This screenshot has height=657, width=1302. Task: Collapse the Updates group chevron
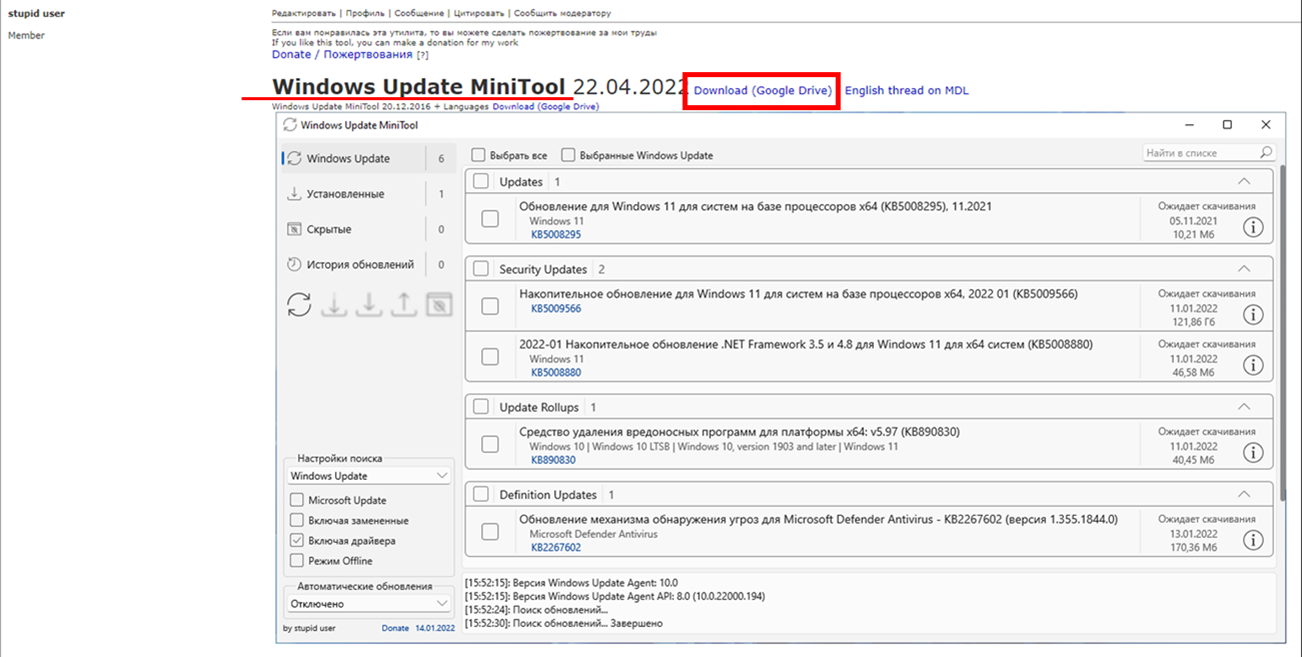pos(1244,182)
